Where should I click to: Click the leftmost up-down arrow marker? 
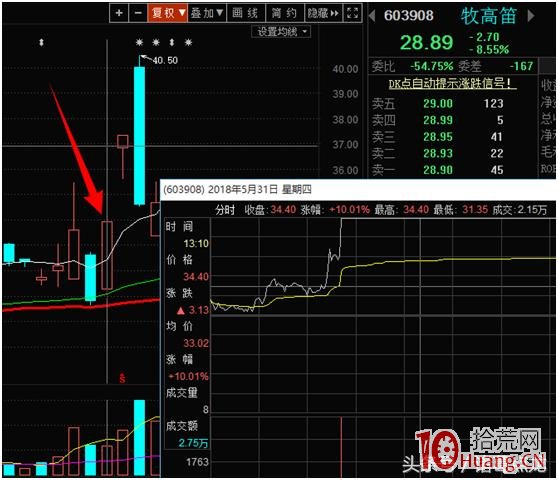[41, 43]
